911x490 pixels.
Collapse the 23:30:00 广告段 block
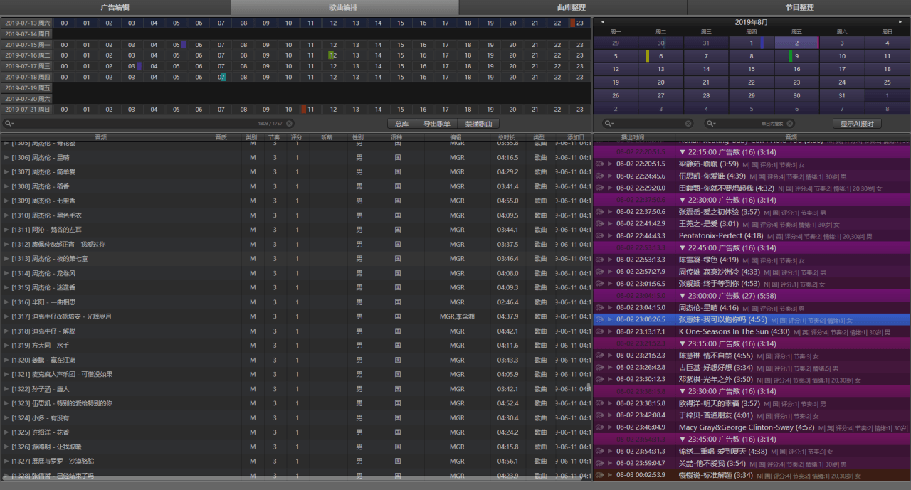tap(683, 393)
